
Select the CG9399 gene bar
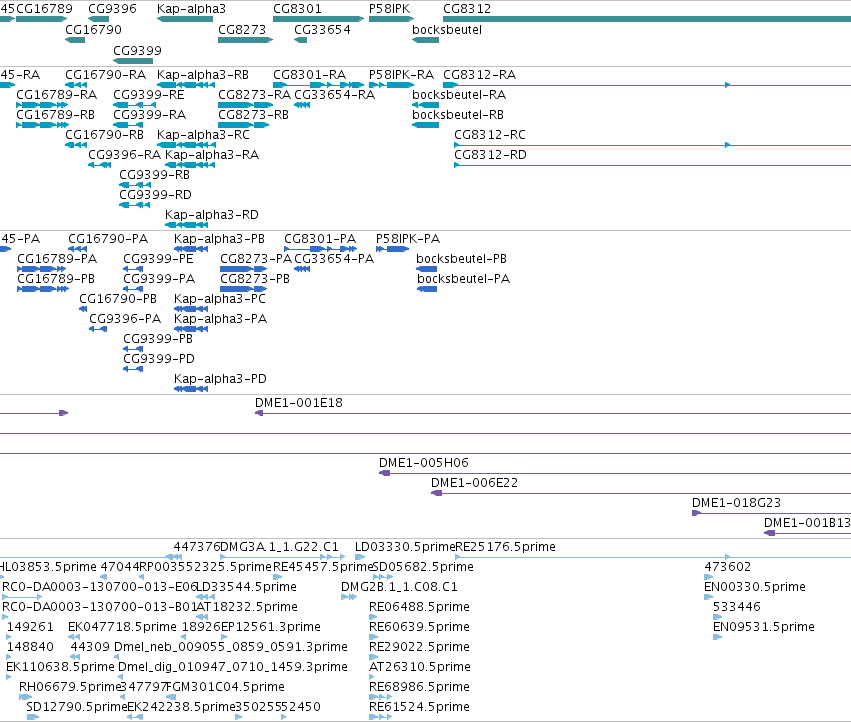(x=133, y=61)
